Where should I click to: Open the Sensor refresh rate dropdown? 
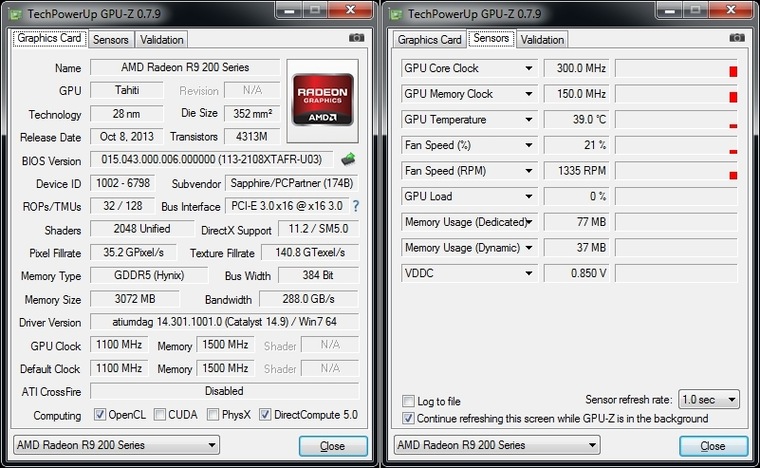[x=709, y=400]
